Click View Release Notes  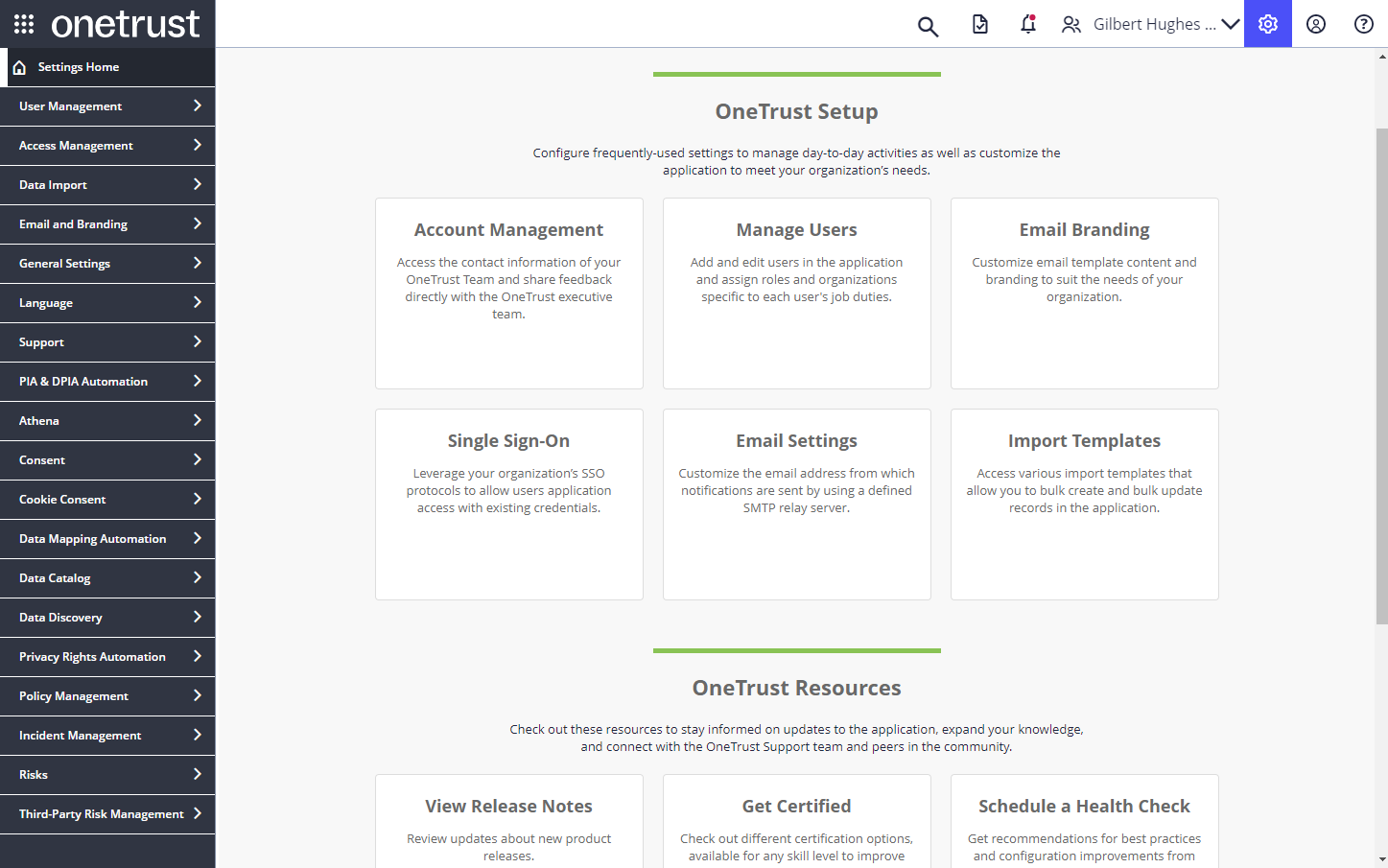click(x=508, y=820)
